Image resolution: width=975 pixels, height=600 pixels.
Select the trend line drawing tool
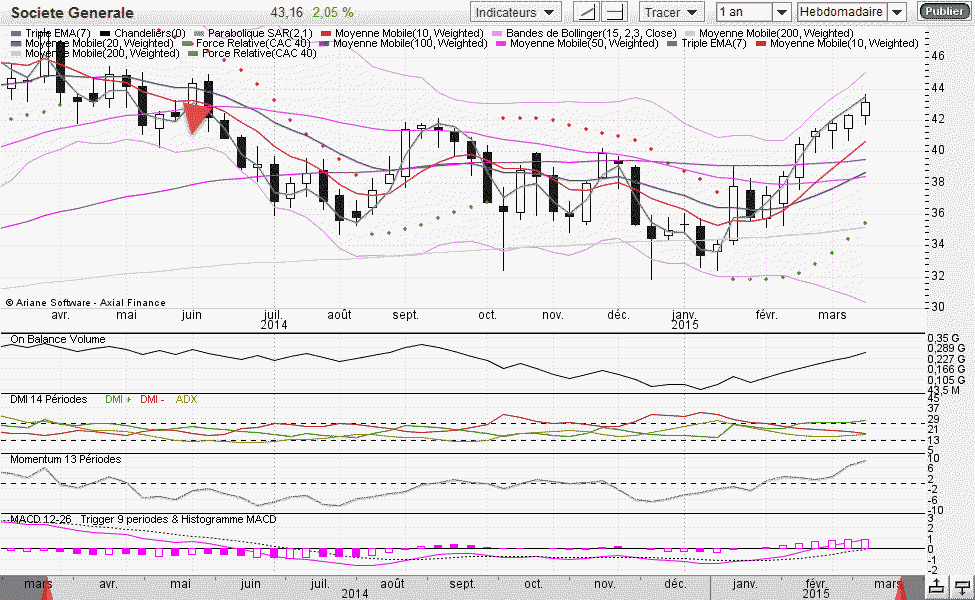(585, 12)
